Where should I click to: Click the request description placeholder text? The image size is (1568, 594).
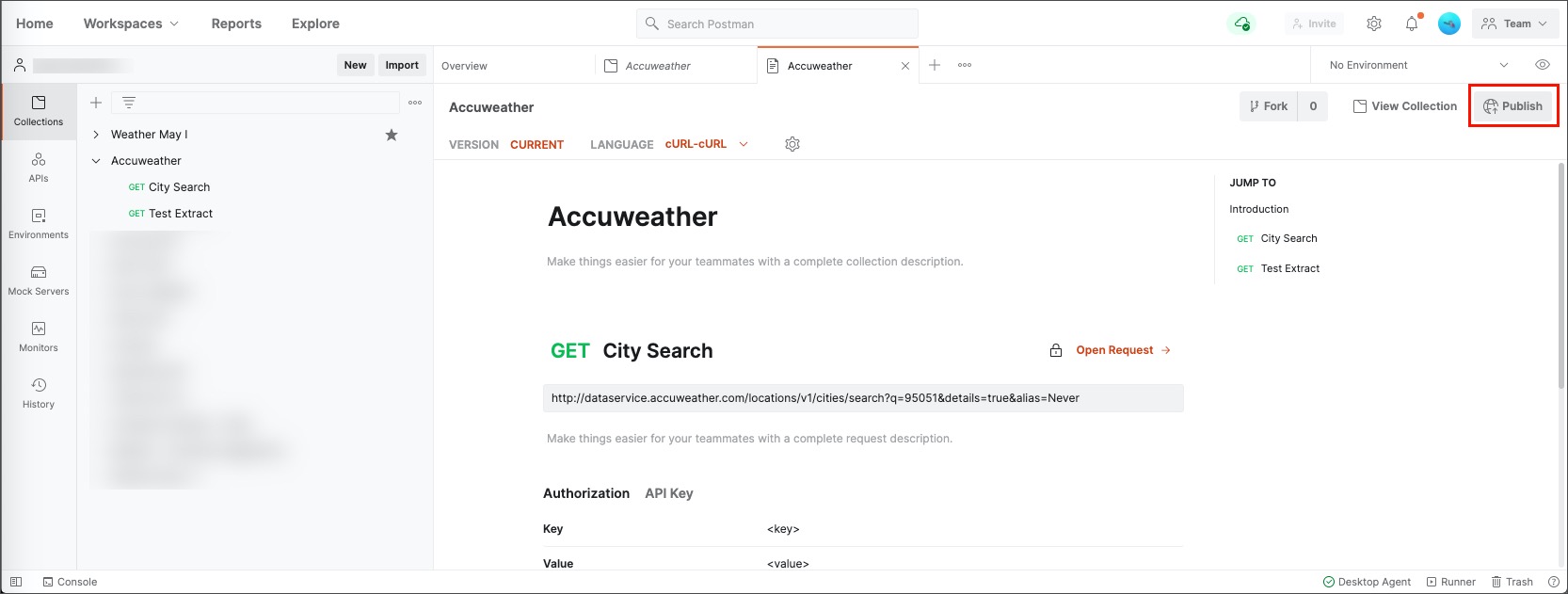click(x=749, y=439)
